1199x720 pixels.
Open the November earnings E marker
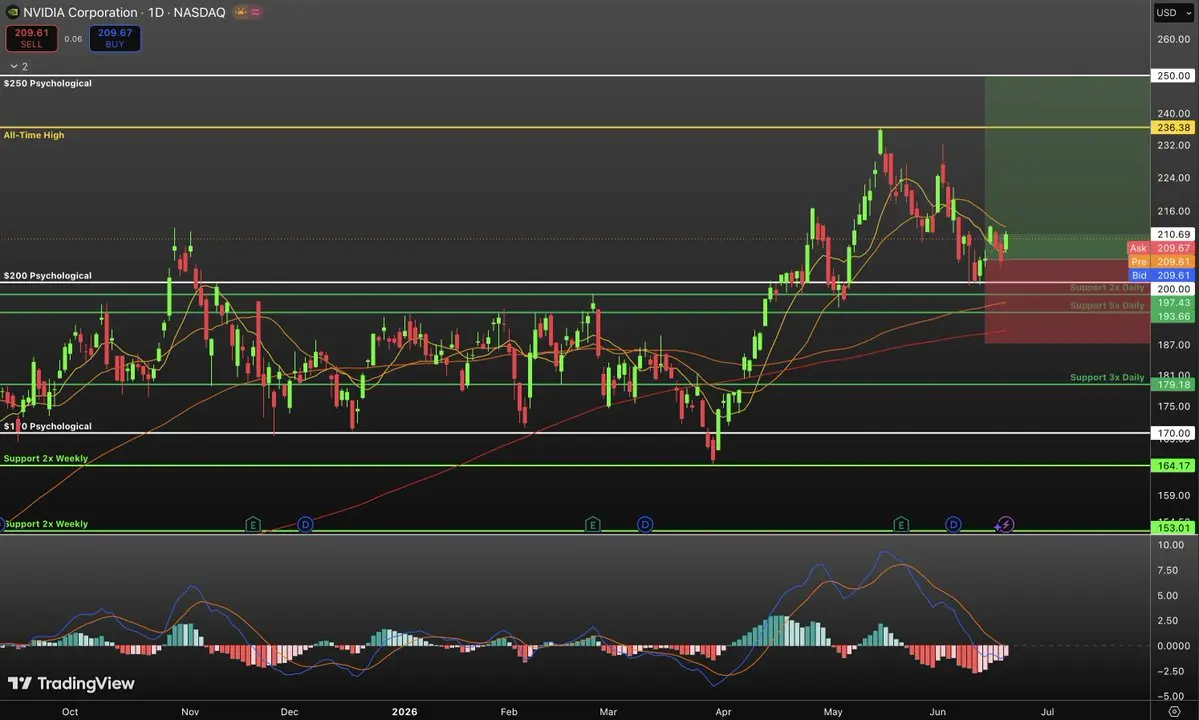[x=253, y=524]
